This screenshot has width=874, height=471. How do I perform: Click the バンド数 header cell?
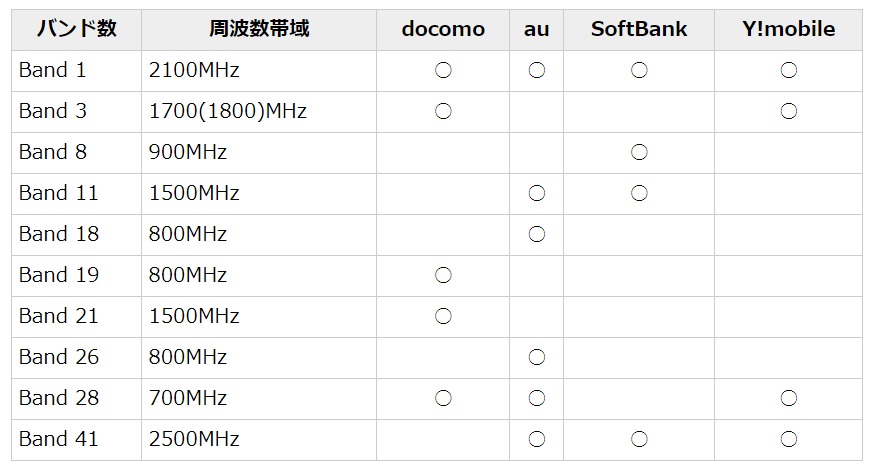pyautogui.click(x=77, y=29)
